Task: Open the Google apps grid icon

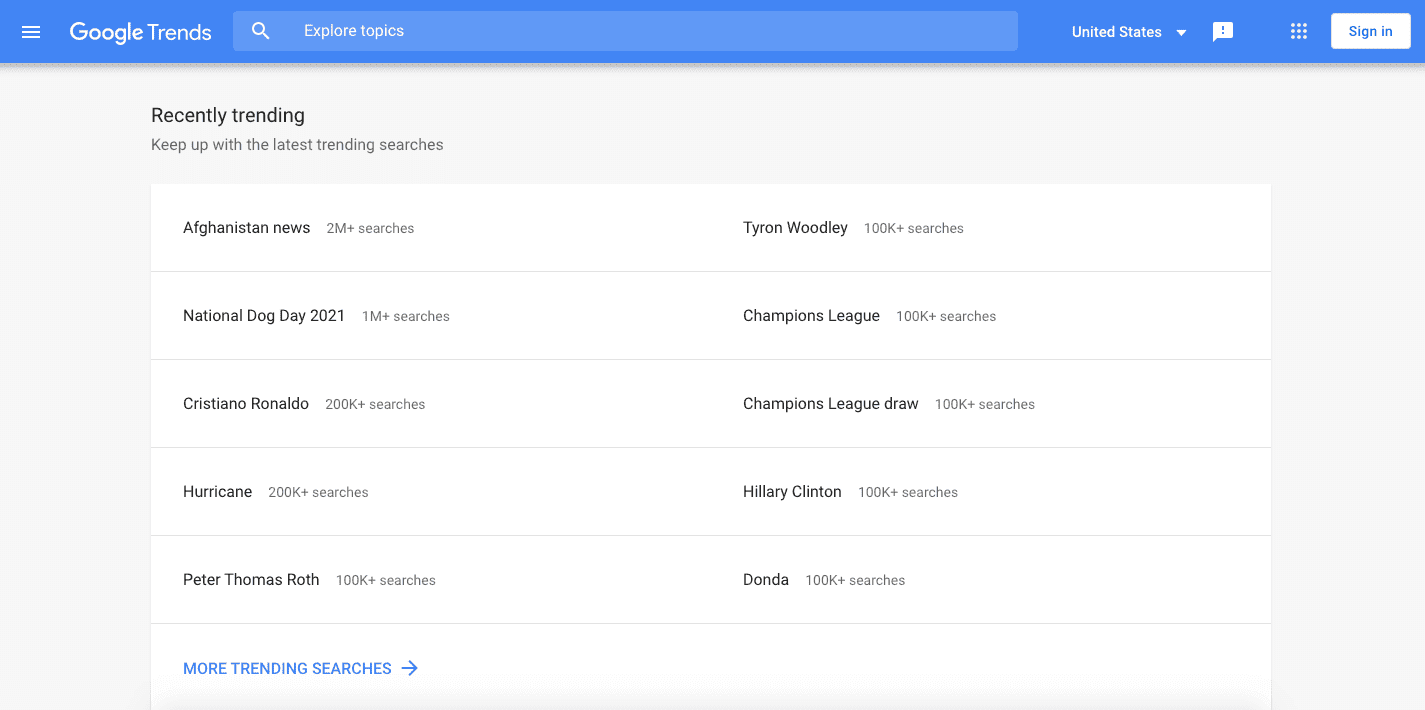Action: click(x=1298, y=31)
